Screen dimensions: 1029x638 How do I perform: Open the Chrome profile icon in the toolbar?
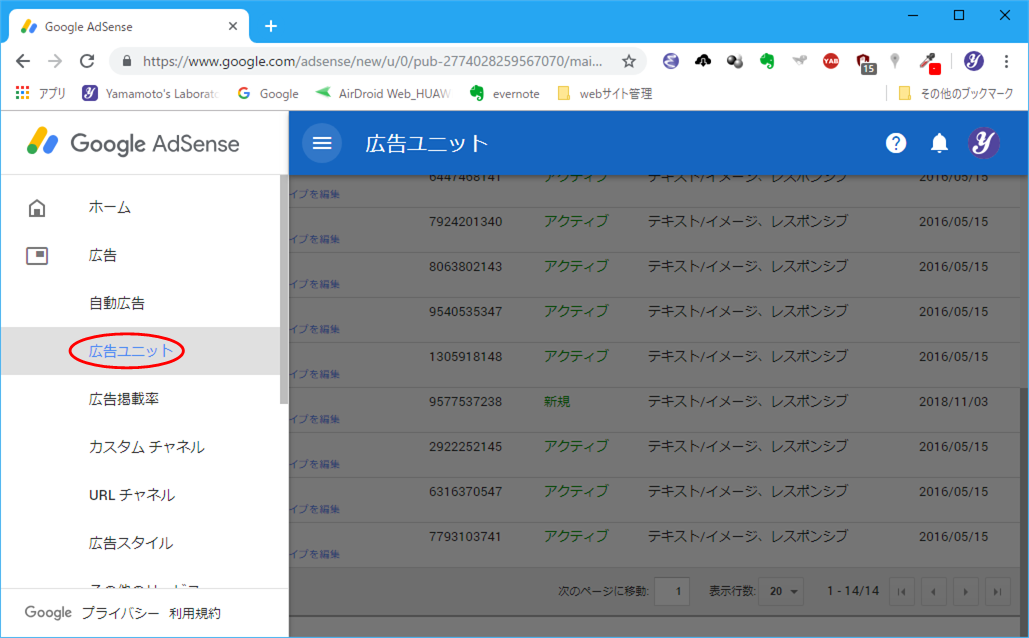(973, 61)
